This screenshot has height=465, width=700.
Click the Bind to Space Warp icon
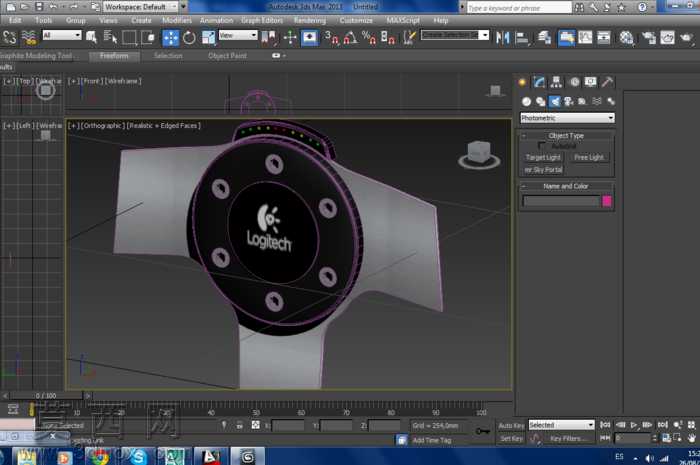pos(29,37)
